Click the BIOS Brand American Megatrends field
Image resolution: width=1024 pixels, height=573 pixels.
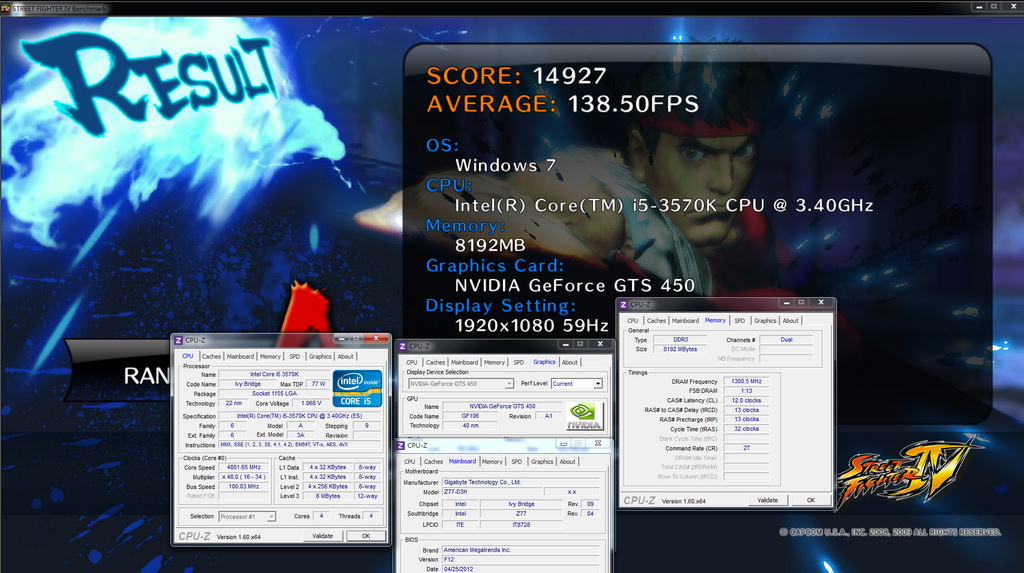pyautogui.click(x=520, y=550)
